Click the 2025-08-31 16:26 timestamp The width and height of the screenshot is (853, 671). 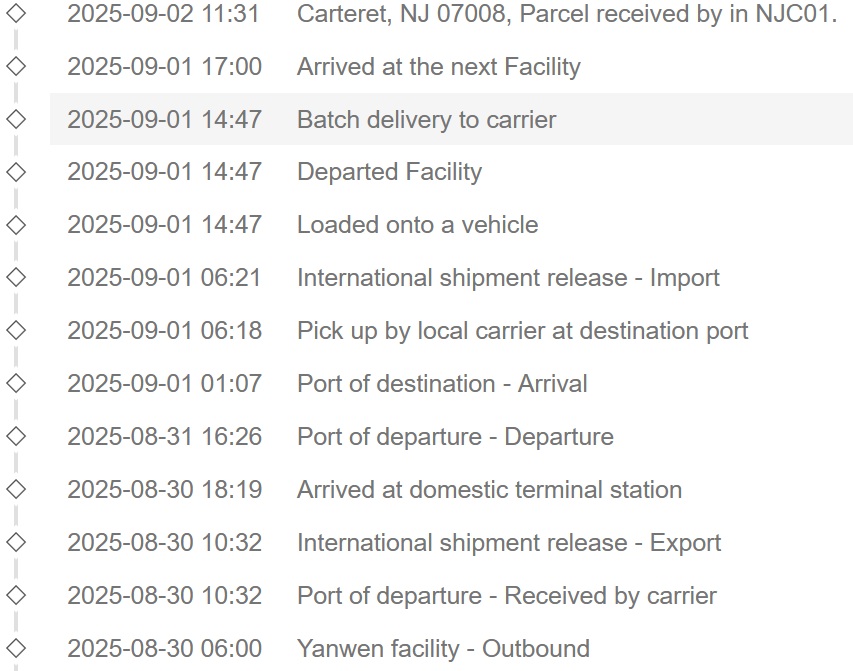164,437
